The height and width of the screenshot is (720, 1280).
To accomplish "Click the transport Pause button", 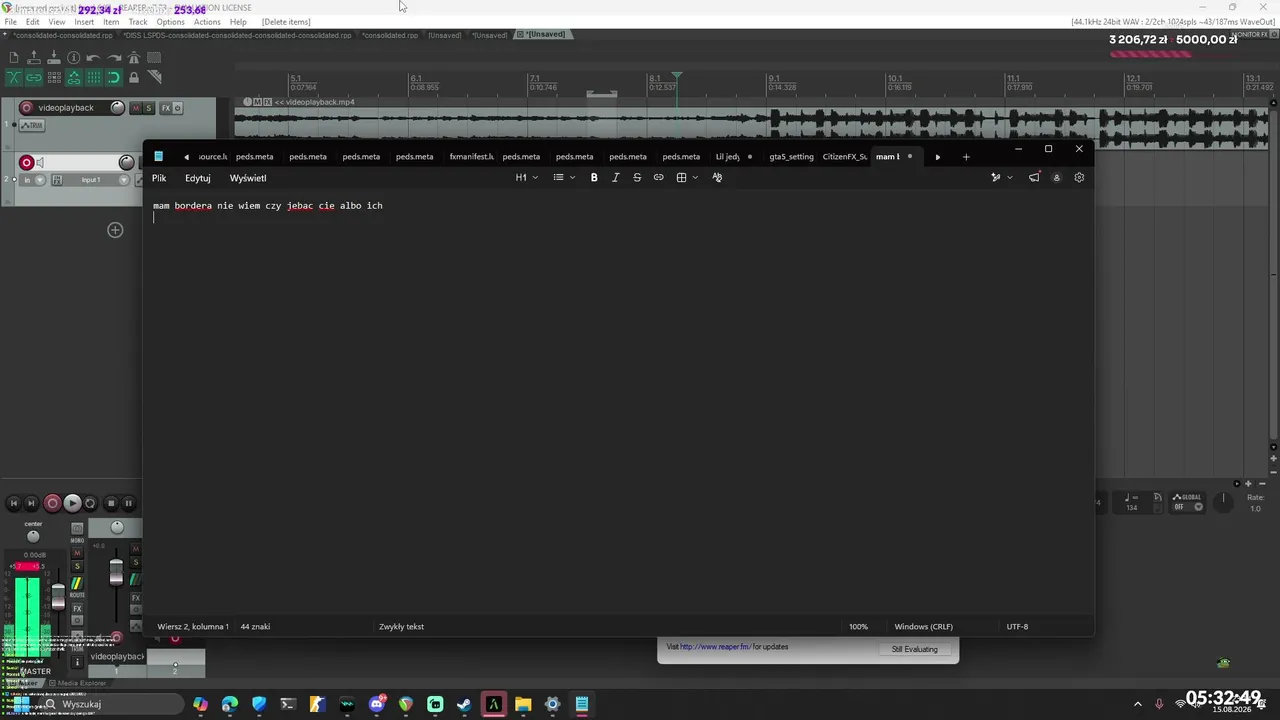I will pyautogui.click(x=128, y=503).
